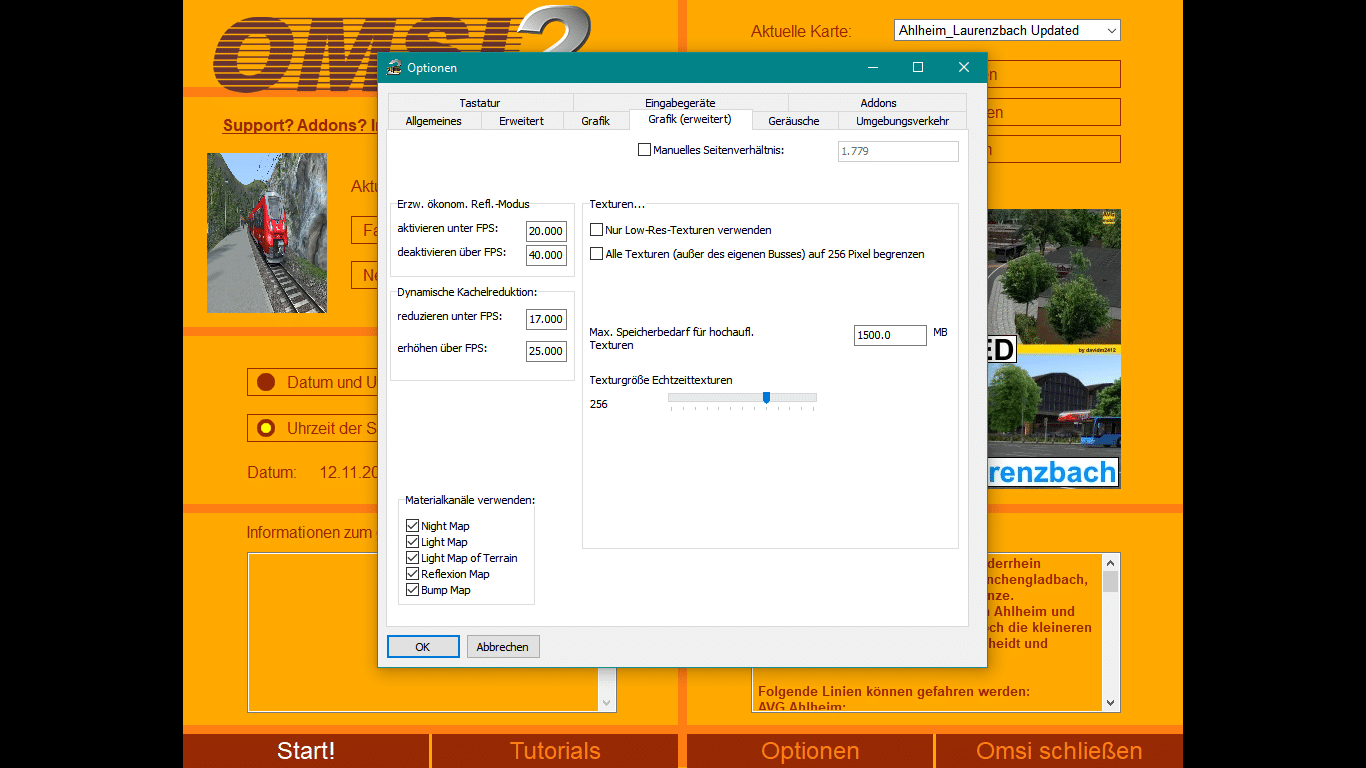Screen dimensions: 1366x768
Task: Click the reduzieren unter FPS field
Action: 546,319
